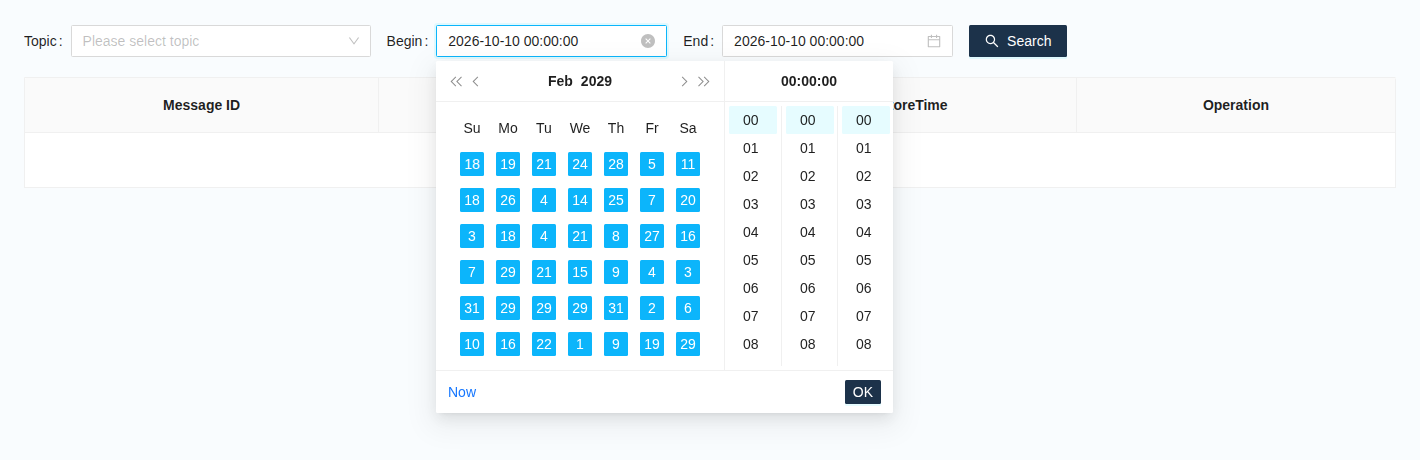The height and width of the screenshot is (460, 1420).
Task: Clear the Begin date field
Action: click(648, 41)
